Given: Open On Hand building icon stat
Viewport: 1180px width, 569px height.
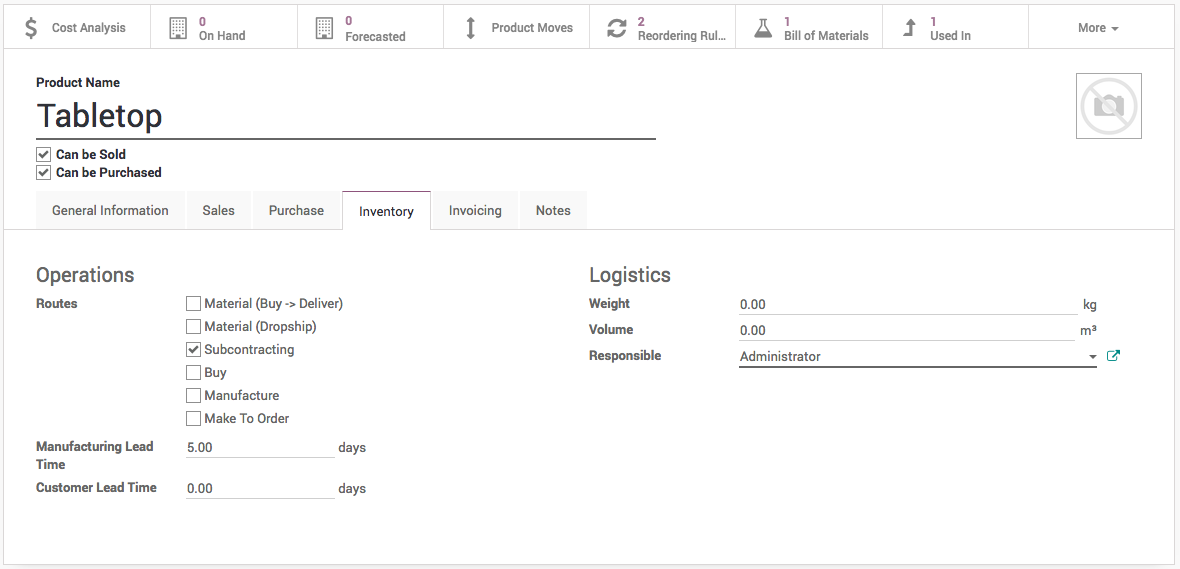Looking at the screenshot, I should point(178,28).
